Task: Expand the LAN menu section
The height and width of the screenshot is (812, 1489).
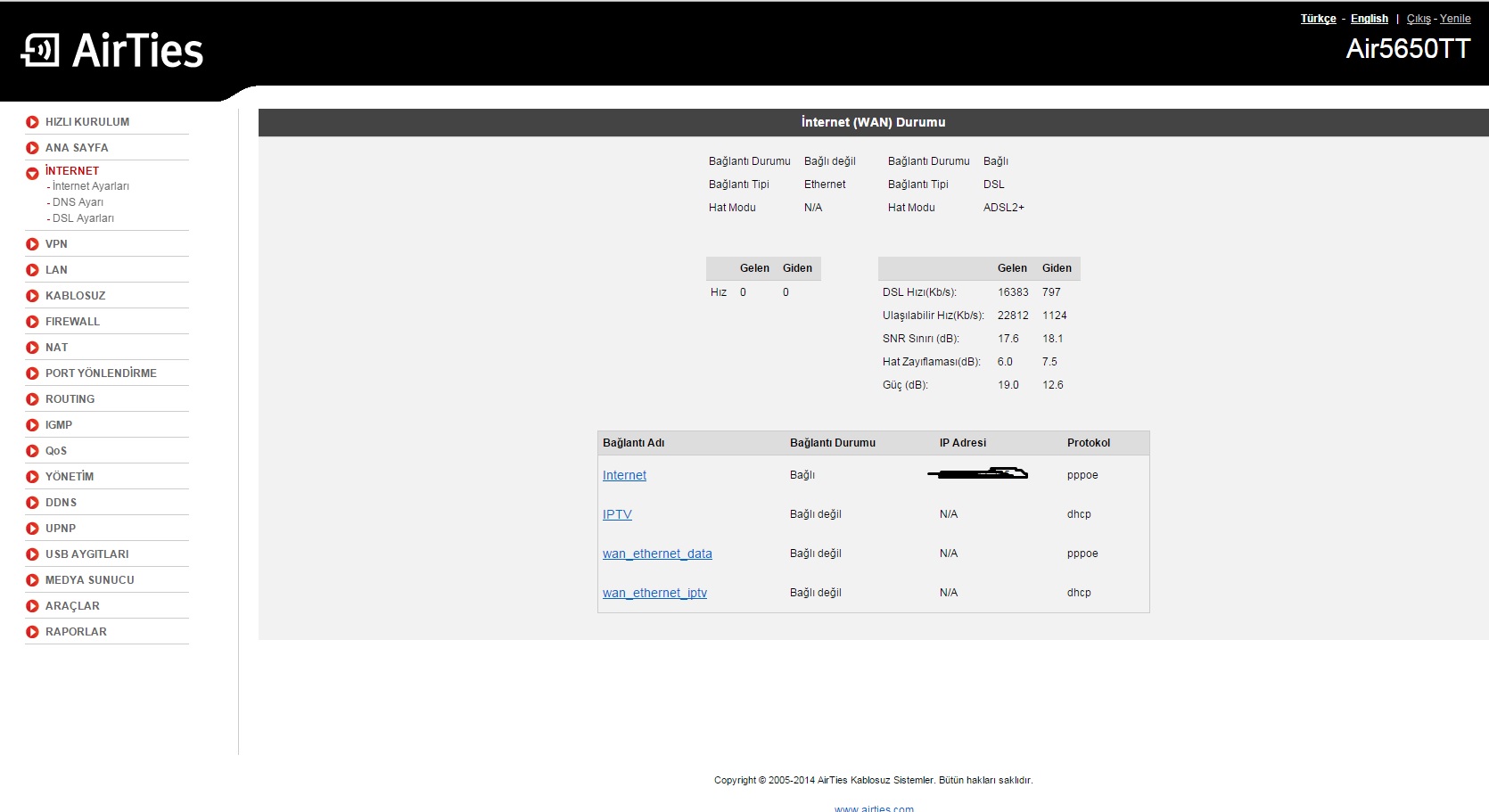Action: tap(56, 270)
